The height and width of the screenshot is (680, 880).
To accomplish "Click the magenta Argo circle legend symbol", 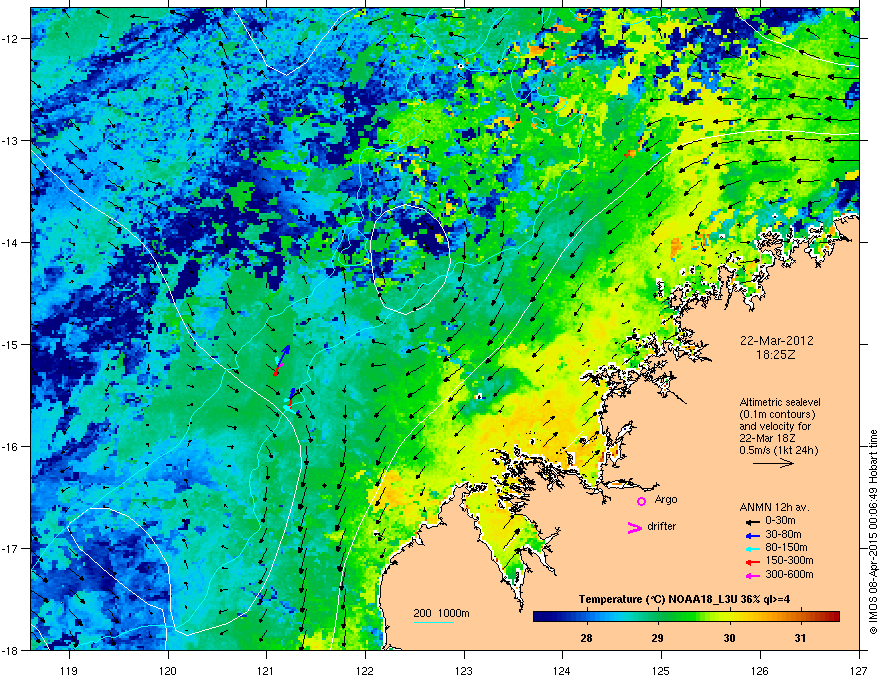I will coord(641,501).
